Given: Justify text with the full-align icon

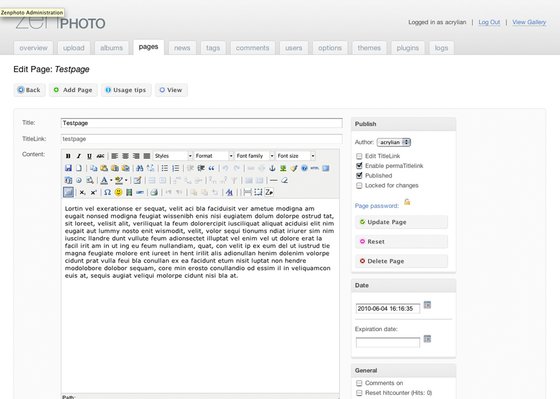Looking at the screenshot, I should (x=147, y=156).
